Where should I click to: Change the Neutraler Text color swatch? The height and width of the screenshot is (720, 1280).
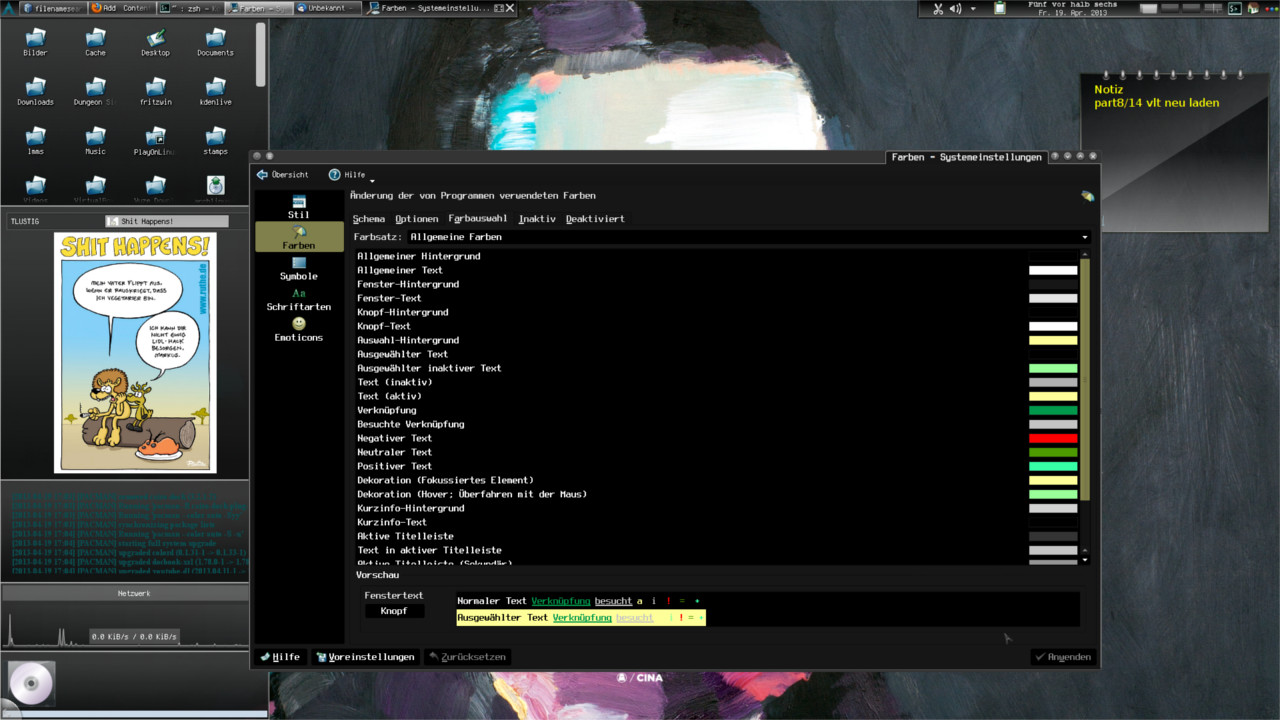point(1053,452)
